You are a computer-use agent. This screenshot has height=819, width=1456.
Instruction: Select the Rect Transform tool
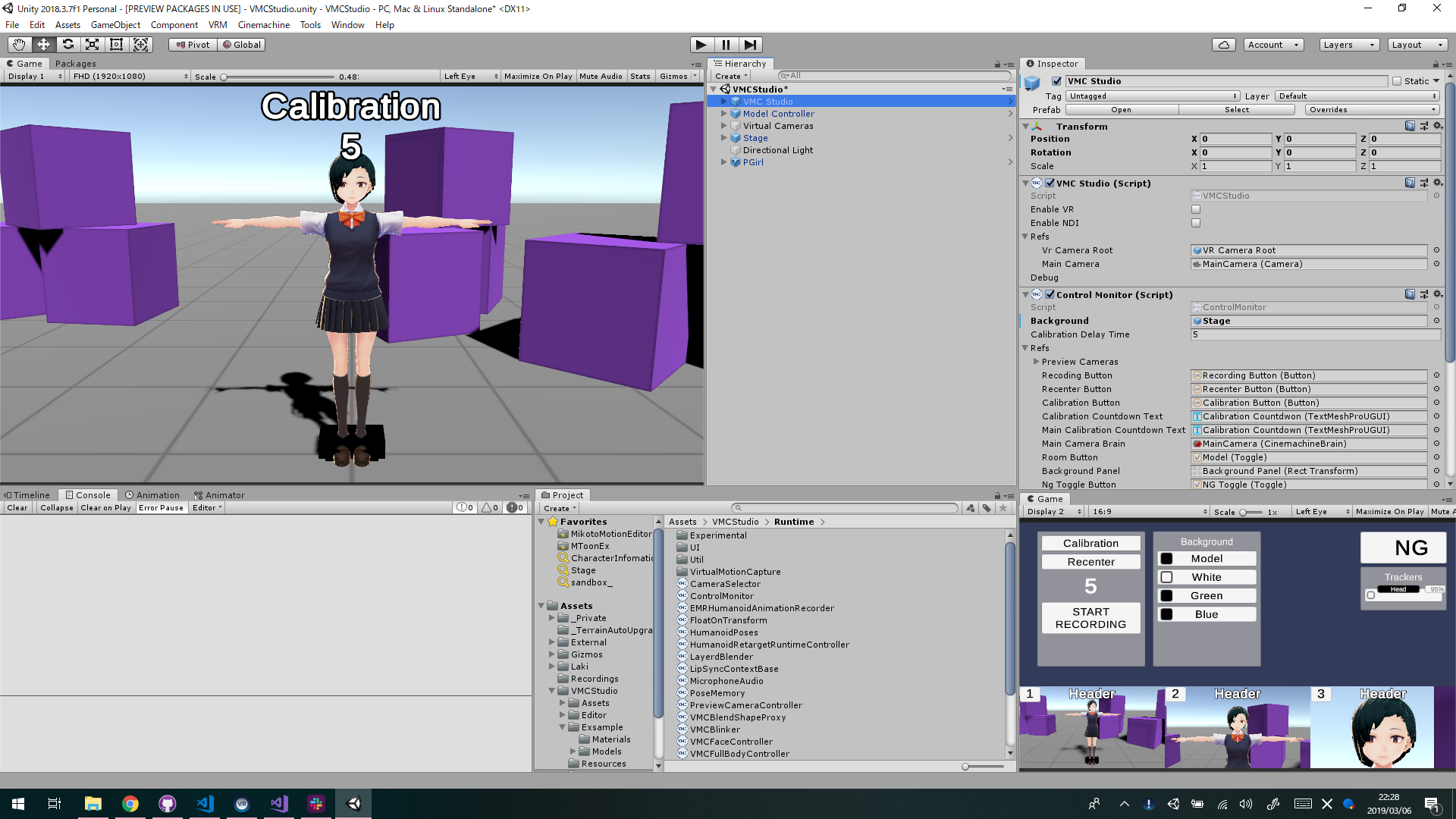coord(116,45)
